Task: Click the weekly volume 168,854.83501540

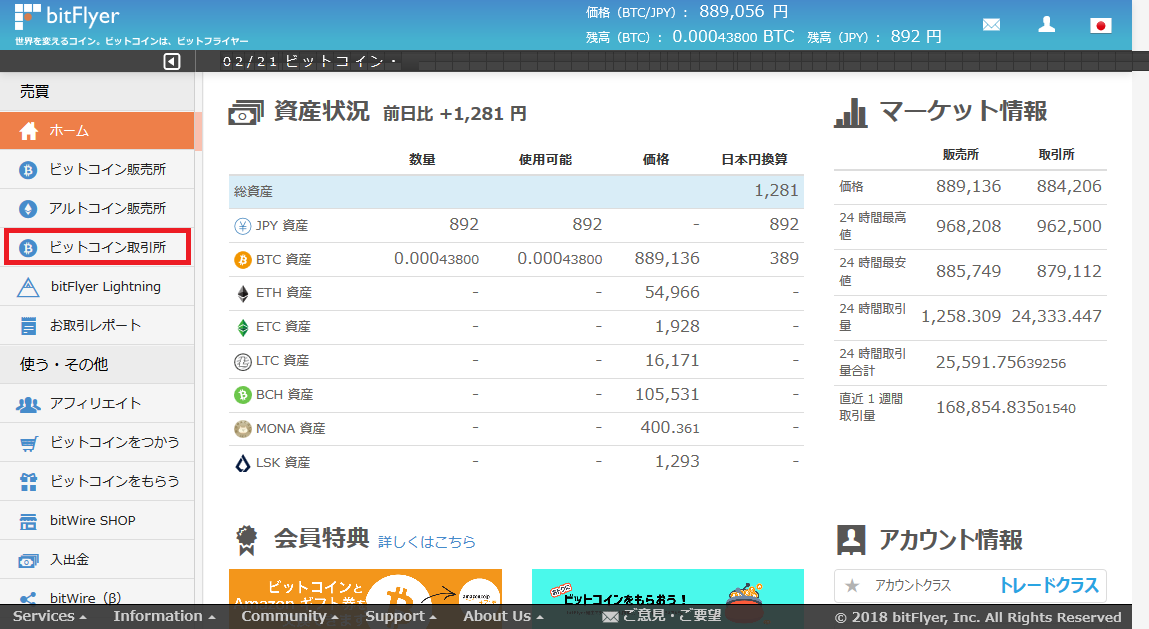Action: (x=1005, y=408)
